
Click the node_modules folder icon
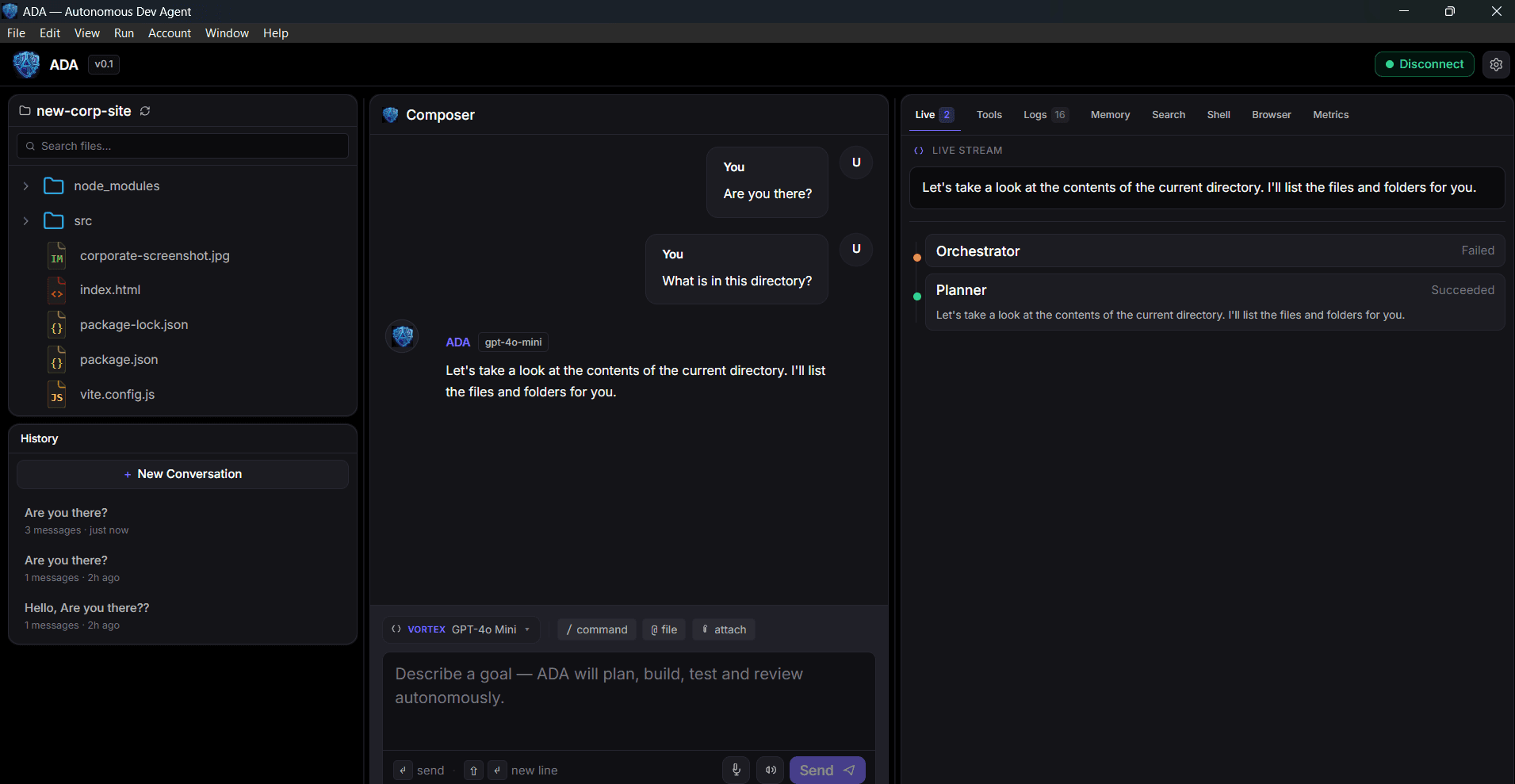54,185
